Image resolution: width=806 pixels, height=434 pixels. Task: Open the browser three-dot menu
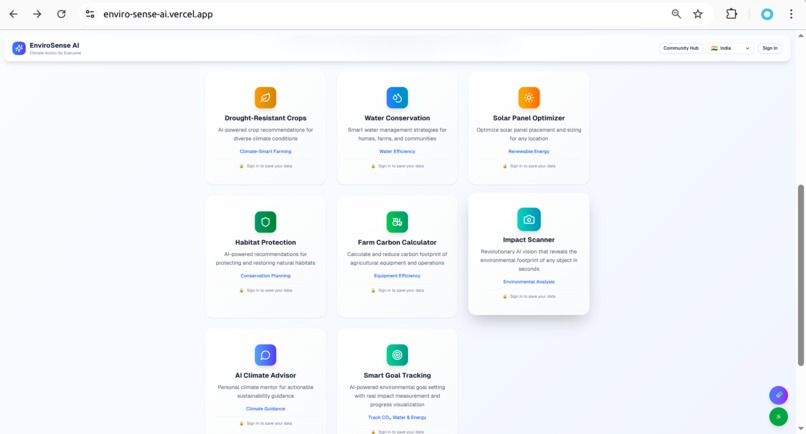coord(791,14)
